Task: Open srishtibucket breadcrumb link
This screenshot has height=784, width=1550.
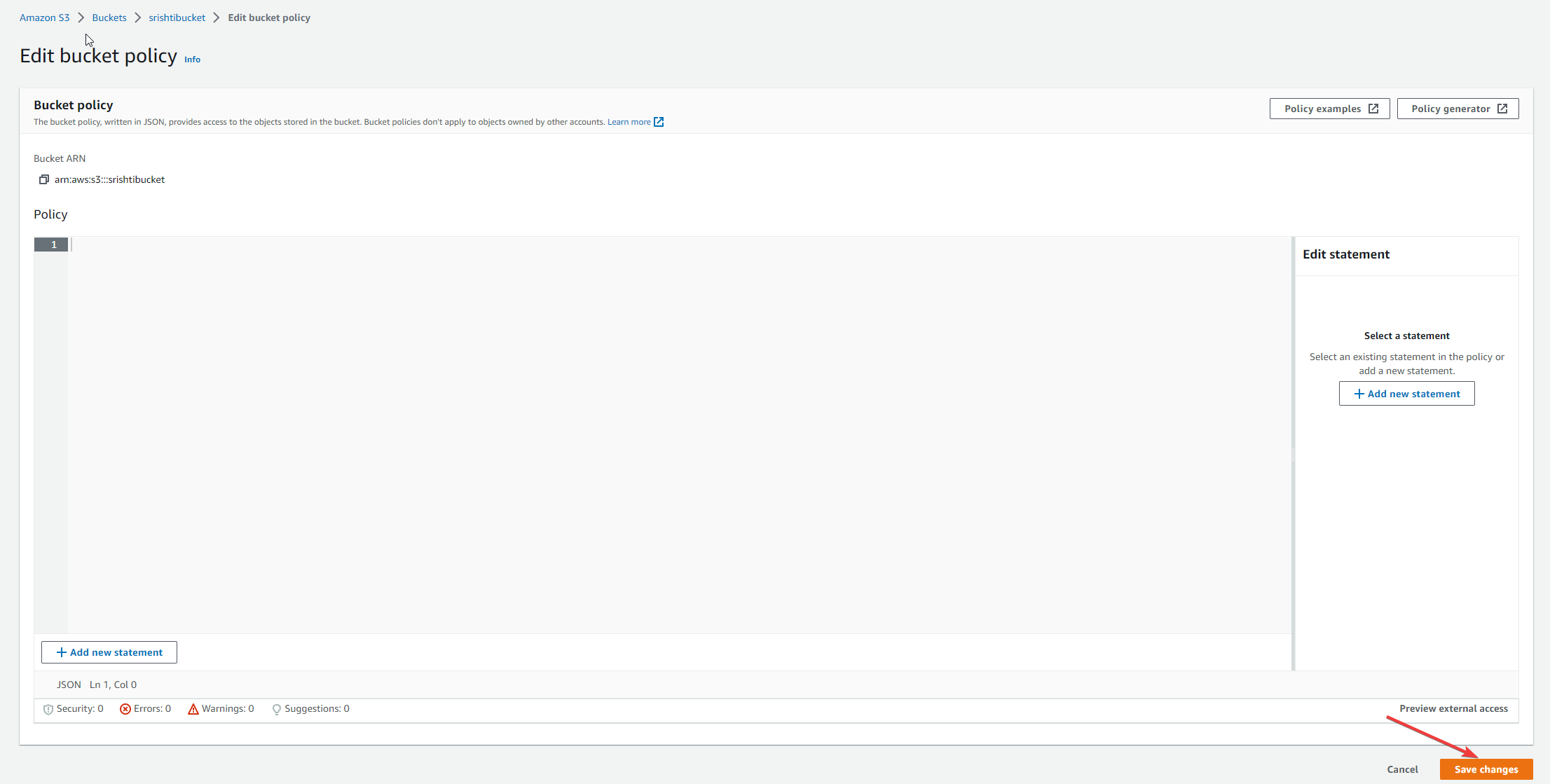Action: tap(177, 18)
